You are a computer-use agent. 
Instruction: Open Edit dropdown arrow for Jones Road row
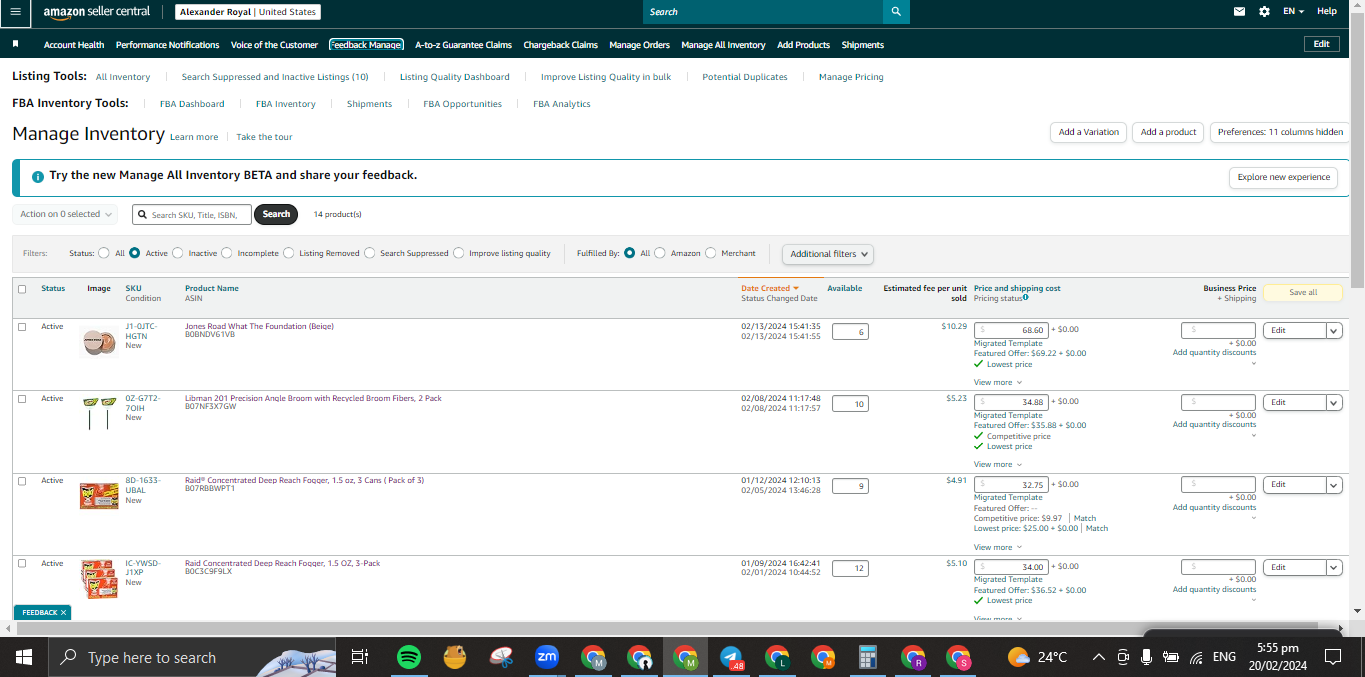[1333, 330]
